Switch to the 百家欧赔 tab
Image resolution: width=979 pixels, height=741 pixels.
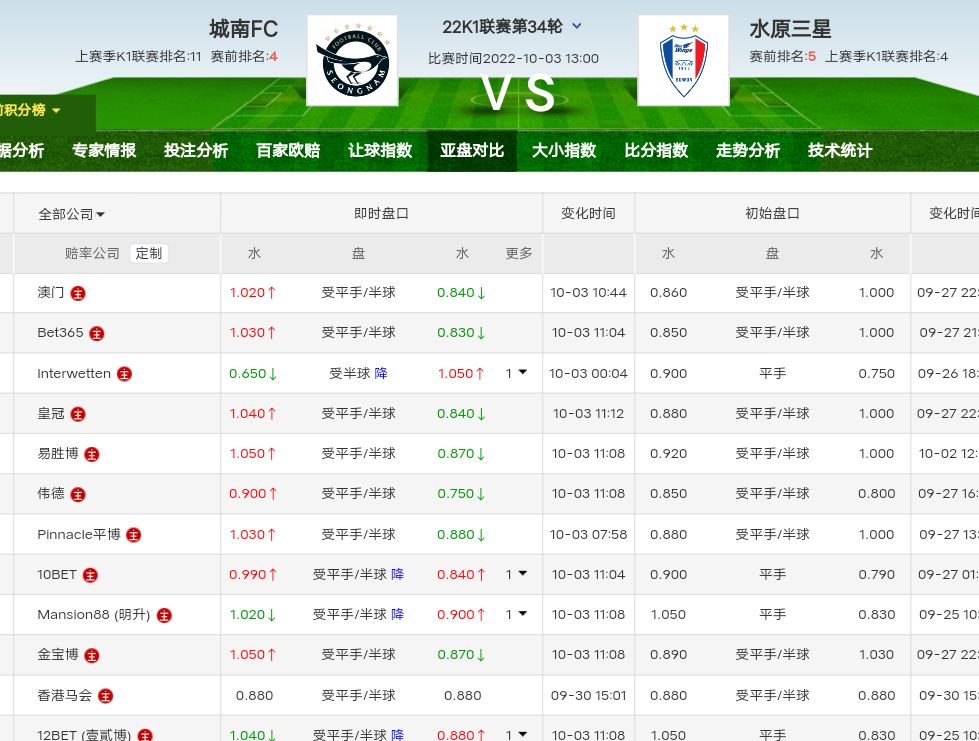pyautogui.click(x=288, y=151)
